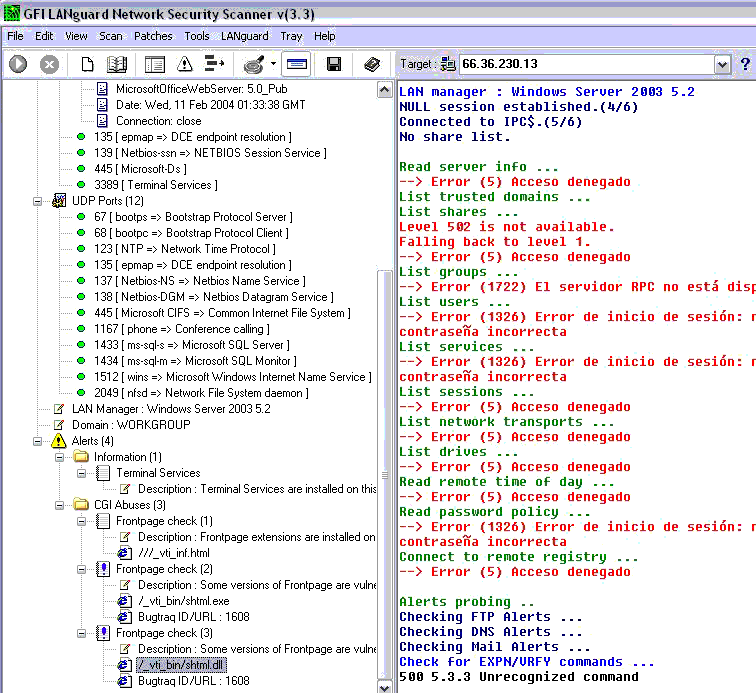
Task: Click the UDP Ports network icon
Action: (59, 201)
